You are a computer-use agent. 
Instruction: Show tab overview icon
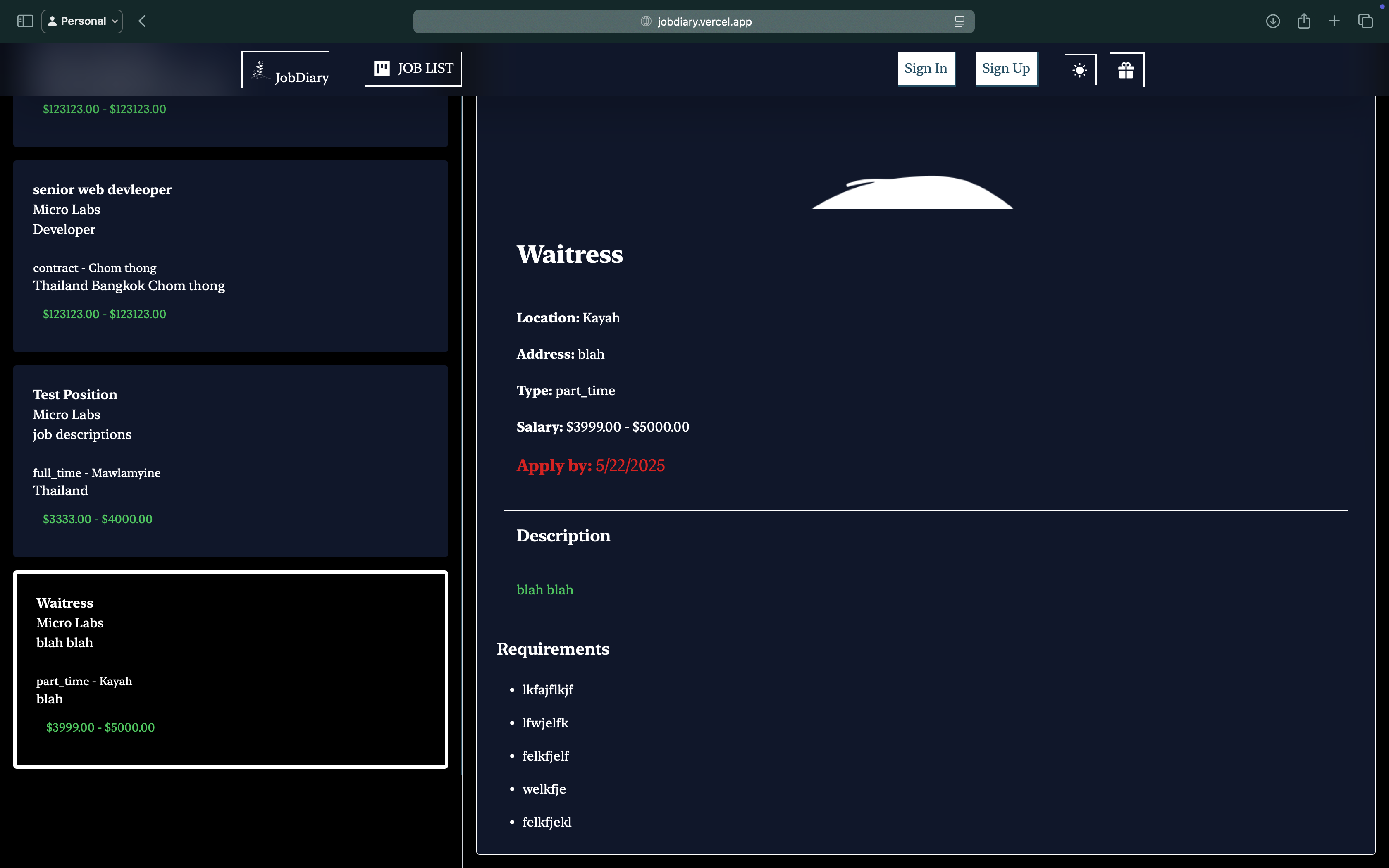(x=1365, y=21)
